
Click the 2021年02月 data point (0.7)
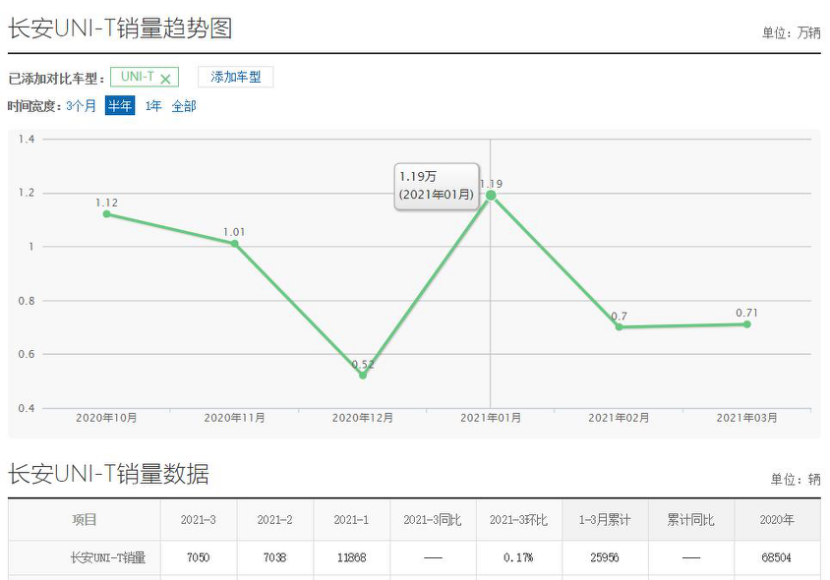click(x=619, y=327)
